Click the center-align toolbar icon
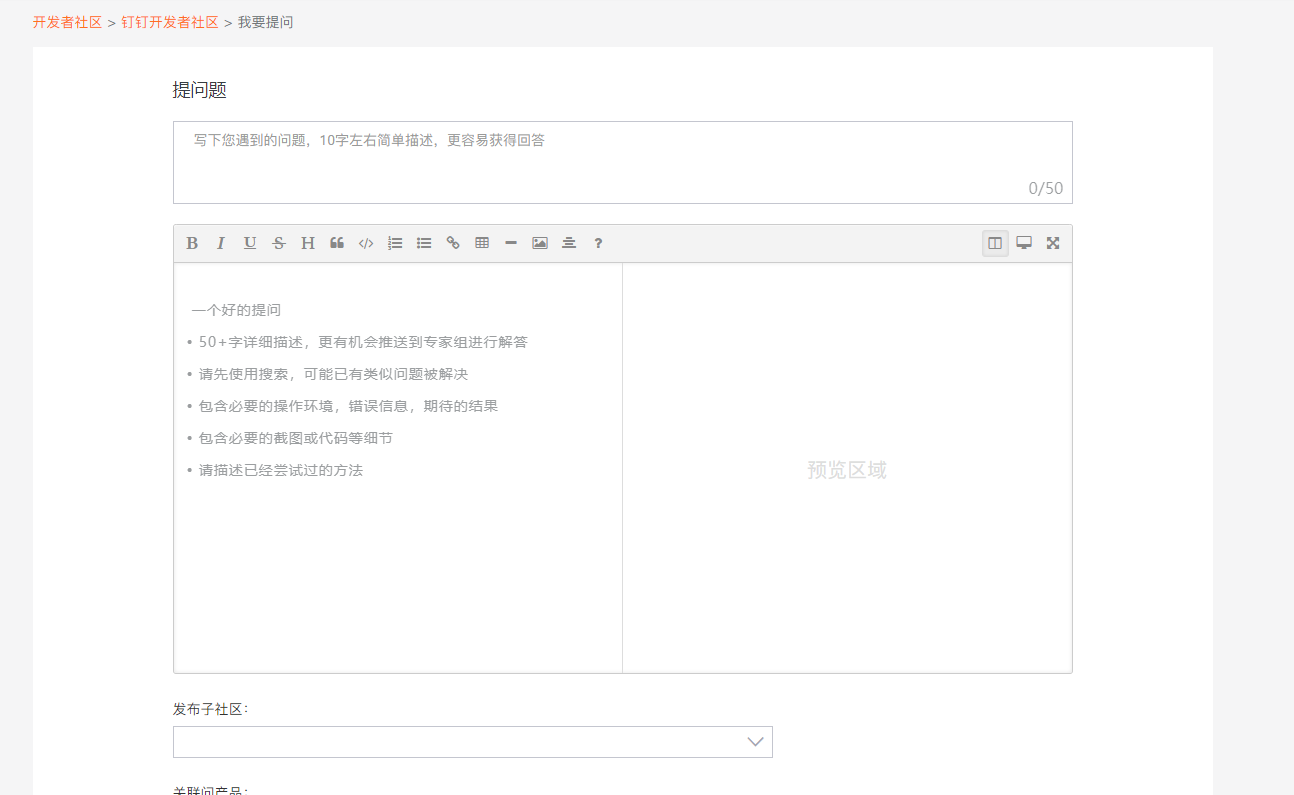 (x=569, y=243)
